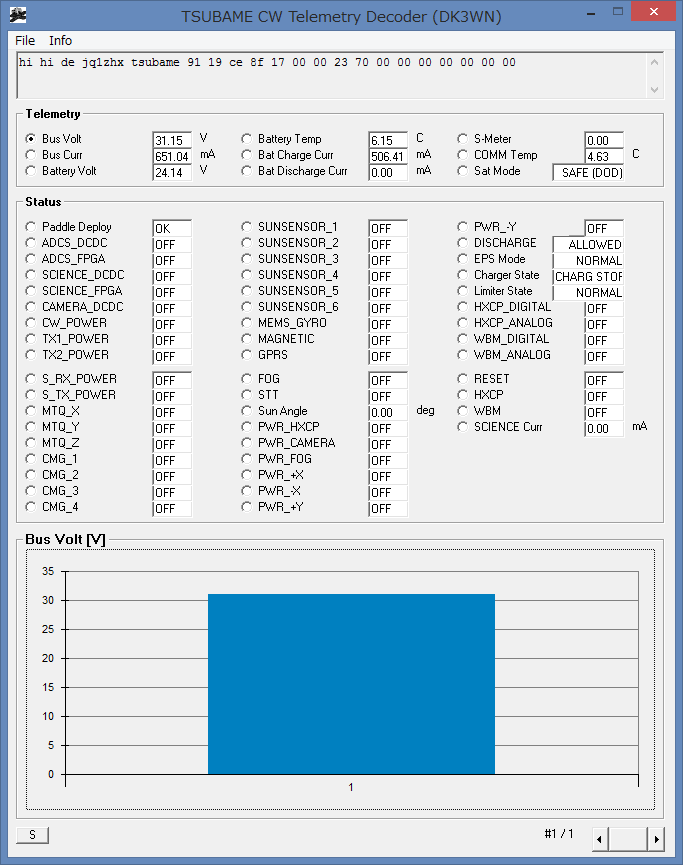Click the Sat Mode field SAFE (DOD)
Screen dimensions: 683x865
pyautogui.click(x=589, y=173)
